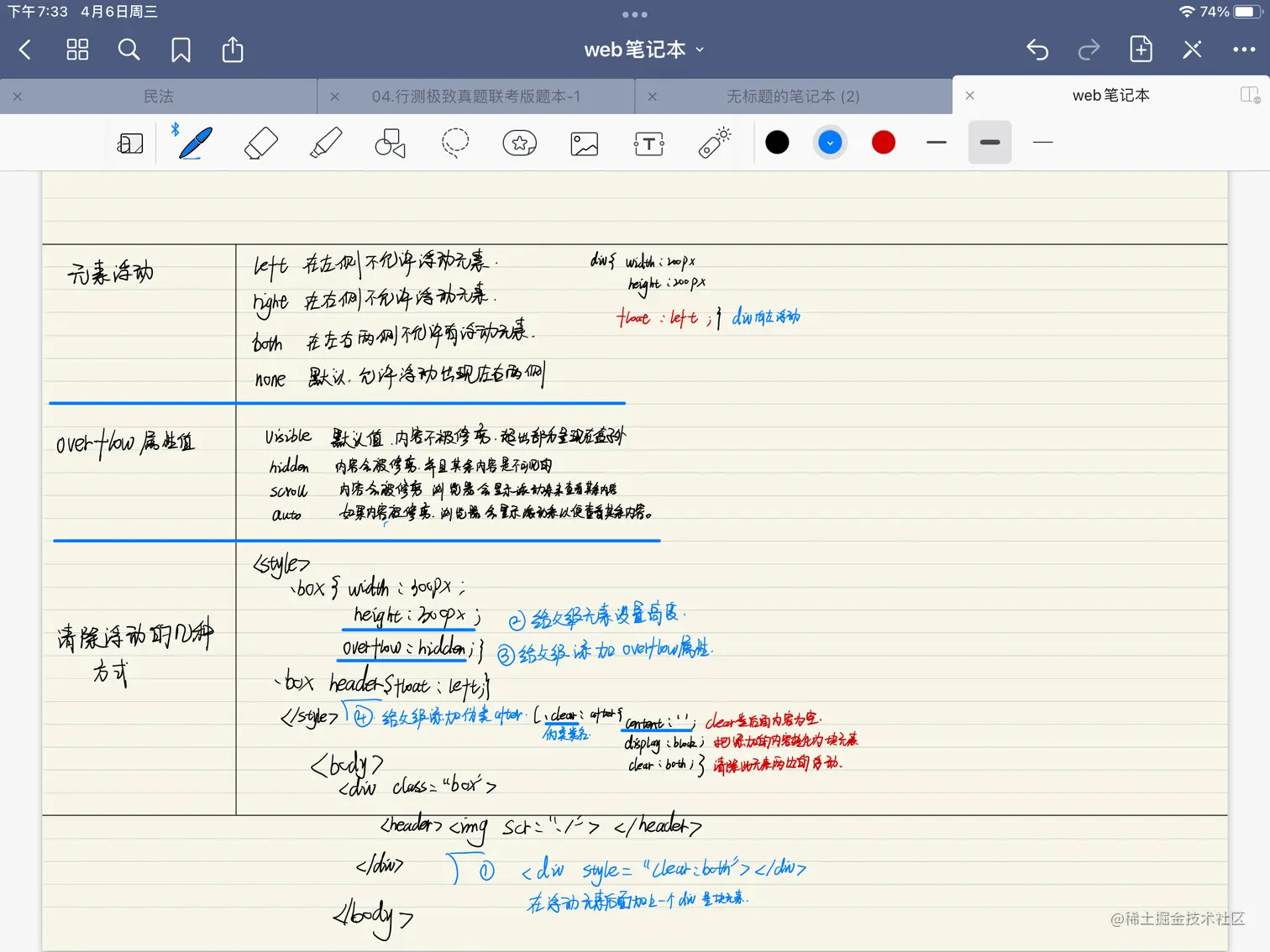Screen dimensions: 1270x952
Task: Switch to the 民法 tab
Action: tap(159, 97)
